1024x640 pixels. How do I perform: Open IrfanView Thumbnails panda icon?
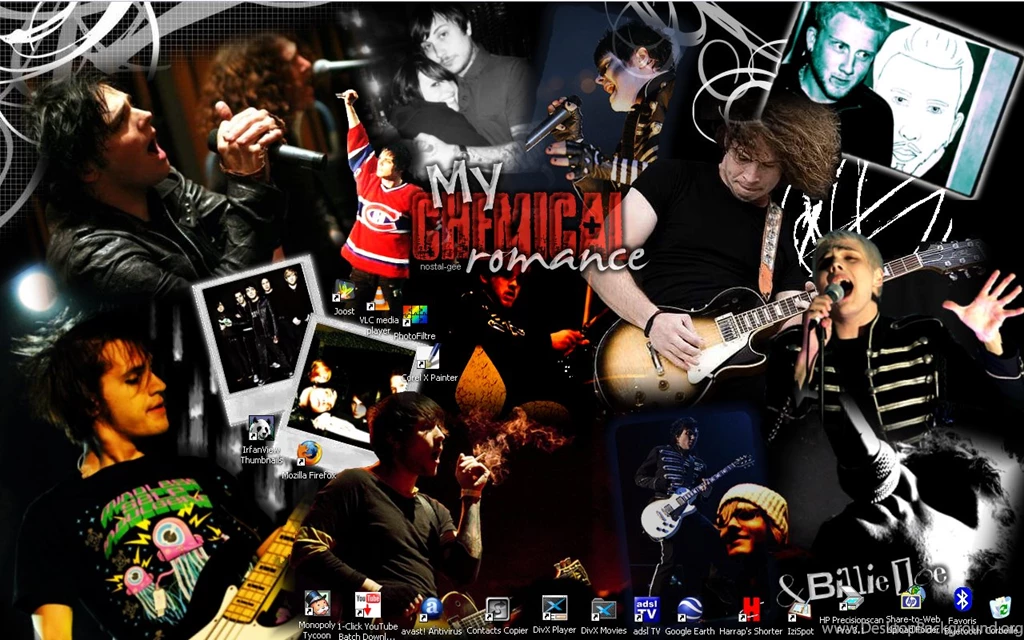(261, 429)
